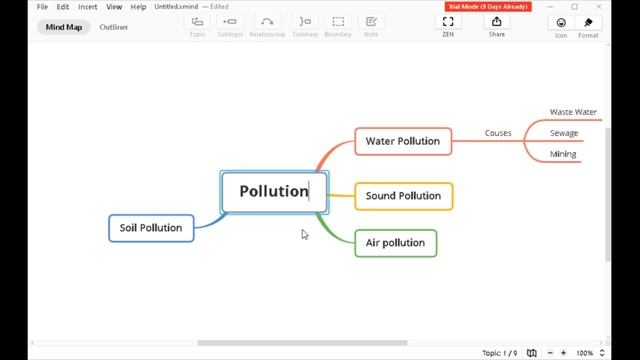Click the horizontal scrollbar thumb

point(302,343)
